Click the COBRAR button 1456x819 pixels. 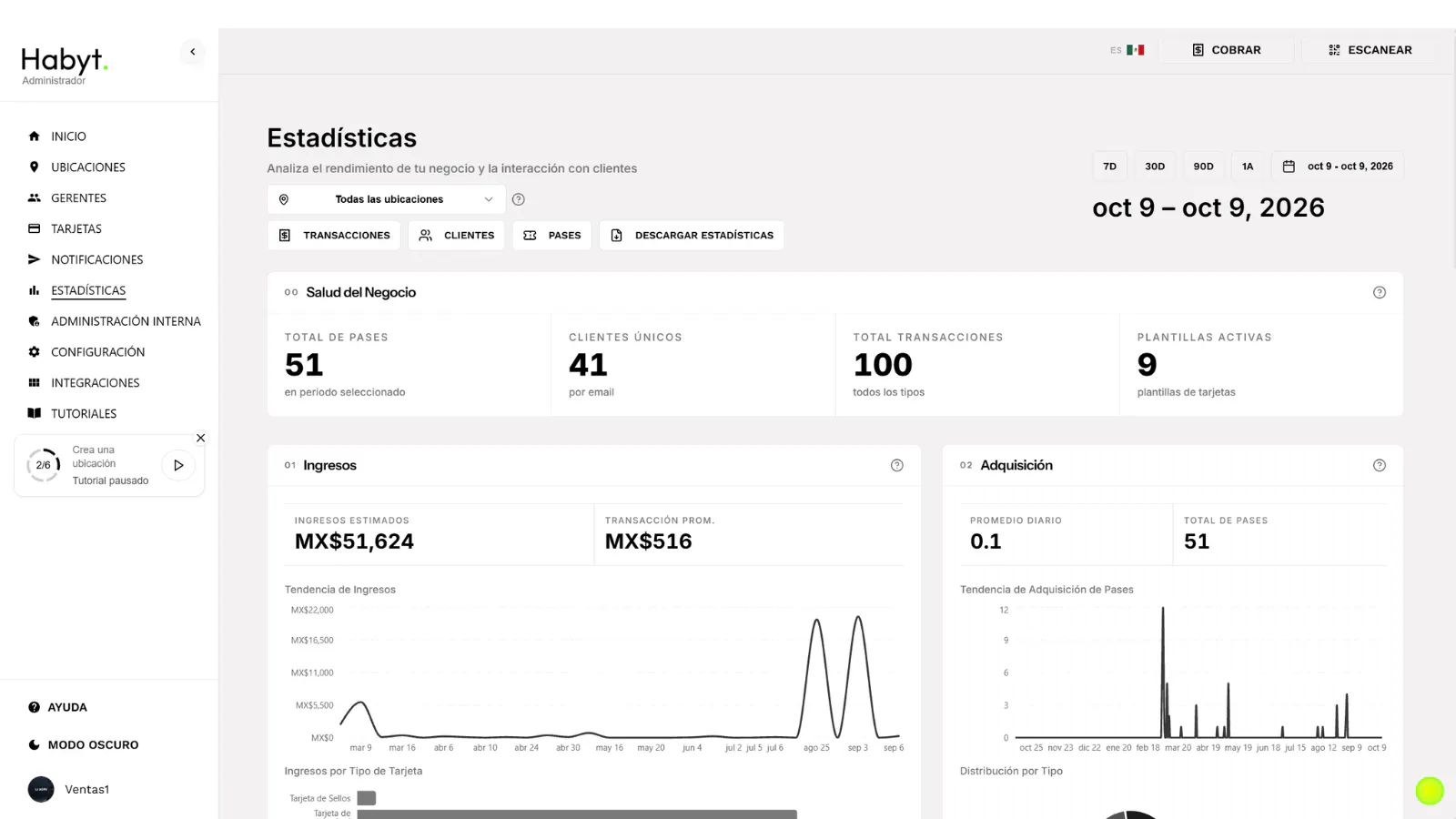(x=1227, y=50)
